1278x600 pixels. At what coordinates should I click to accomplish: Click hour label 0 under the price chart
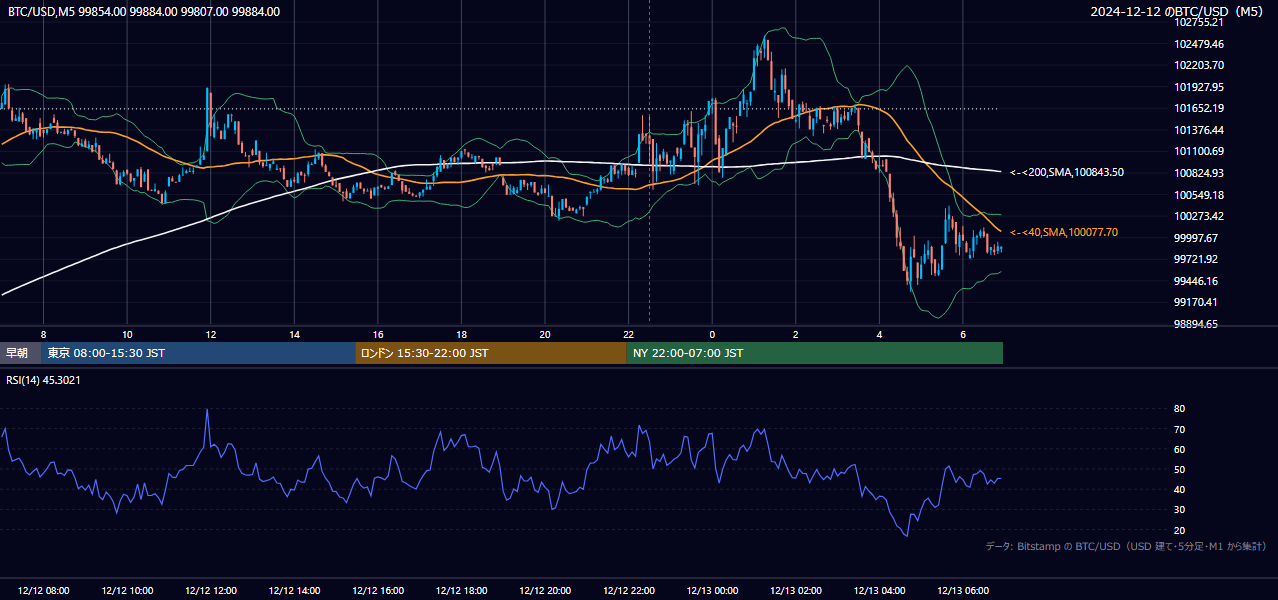pos(712,334)
